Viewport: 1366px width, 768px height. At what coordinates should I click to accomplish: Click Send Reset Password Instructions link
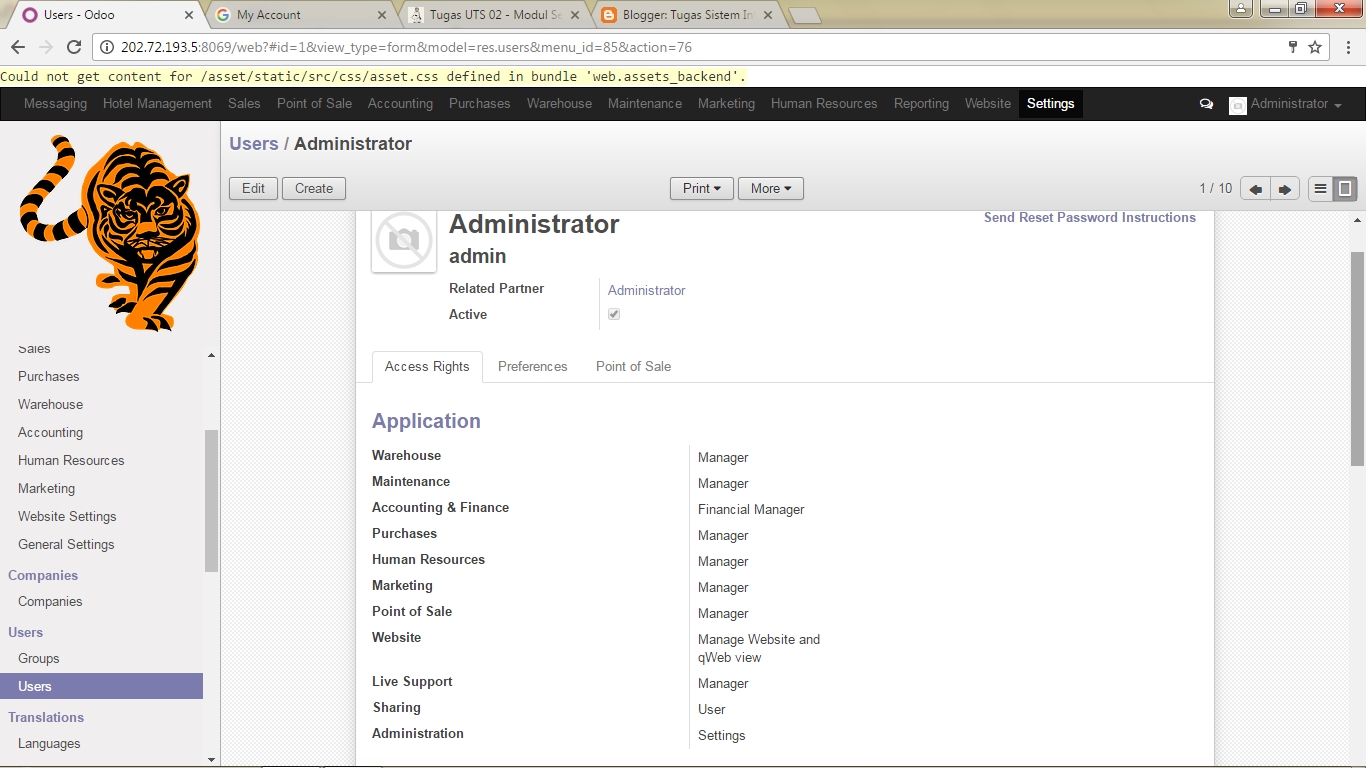[x=1090, y=218]
